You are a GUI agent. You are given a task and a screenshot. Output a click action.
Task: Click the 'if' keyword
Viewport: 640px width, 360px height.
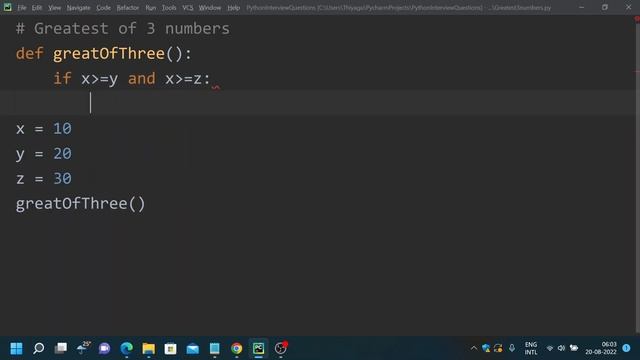coord(62,78)
